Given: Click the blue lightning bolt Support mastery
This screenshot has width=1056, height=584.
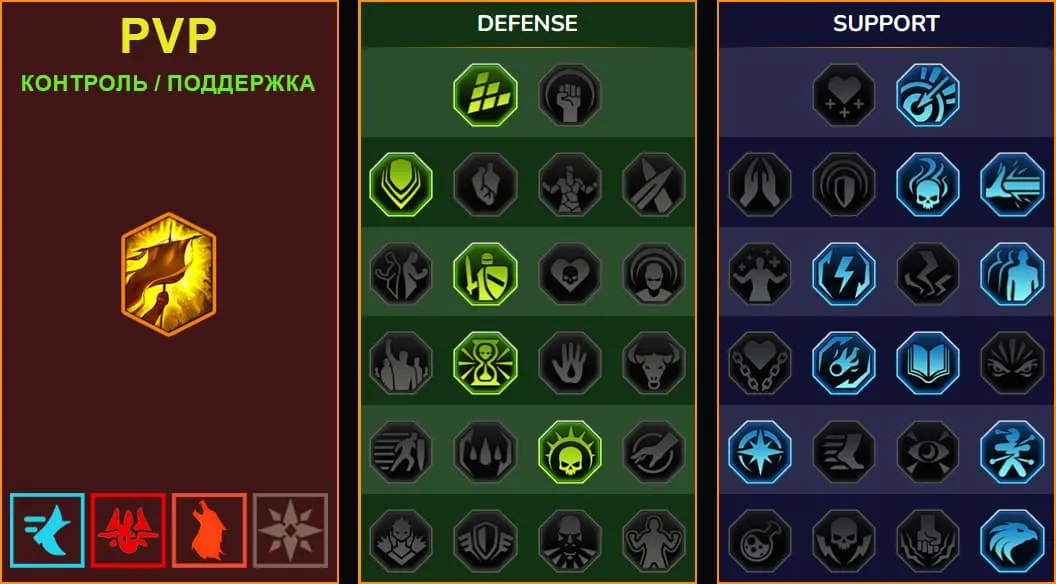Looking at the screenshot, I should (x=843, y=273).
